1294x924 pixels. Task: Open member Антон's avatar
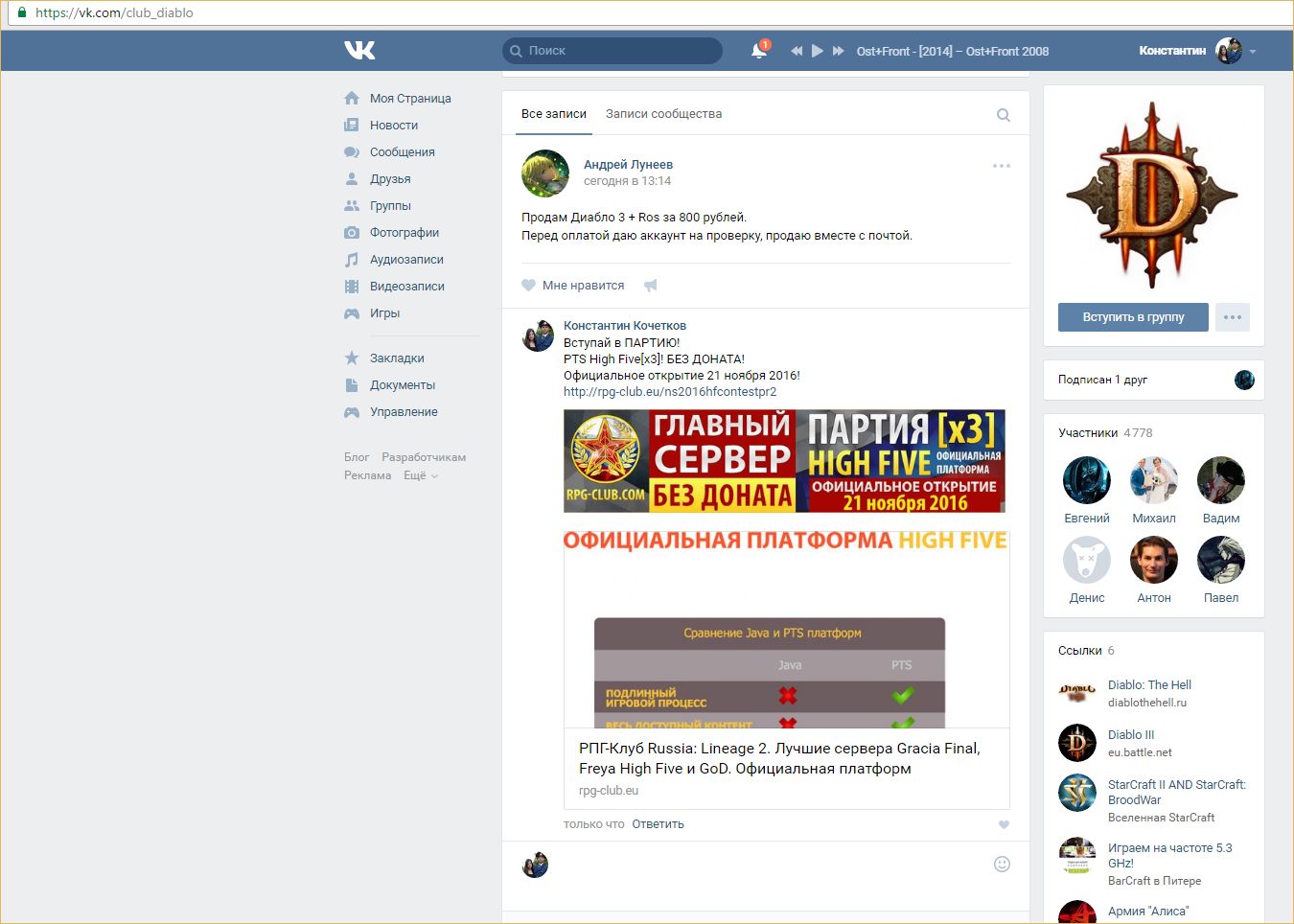[x=1154, y=560]
